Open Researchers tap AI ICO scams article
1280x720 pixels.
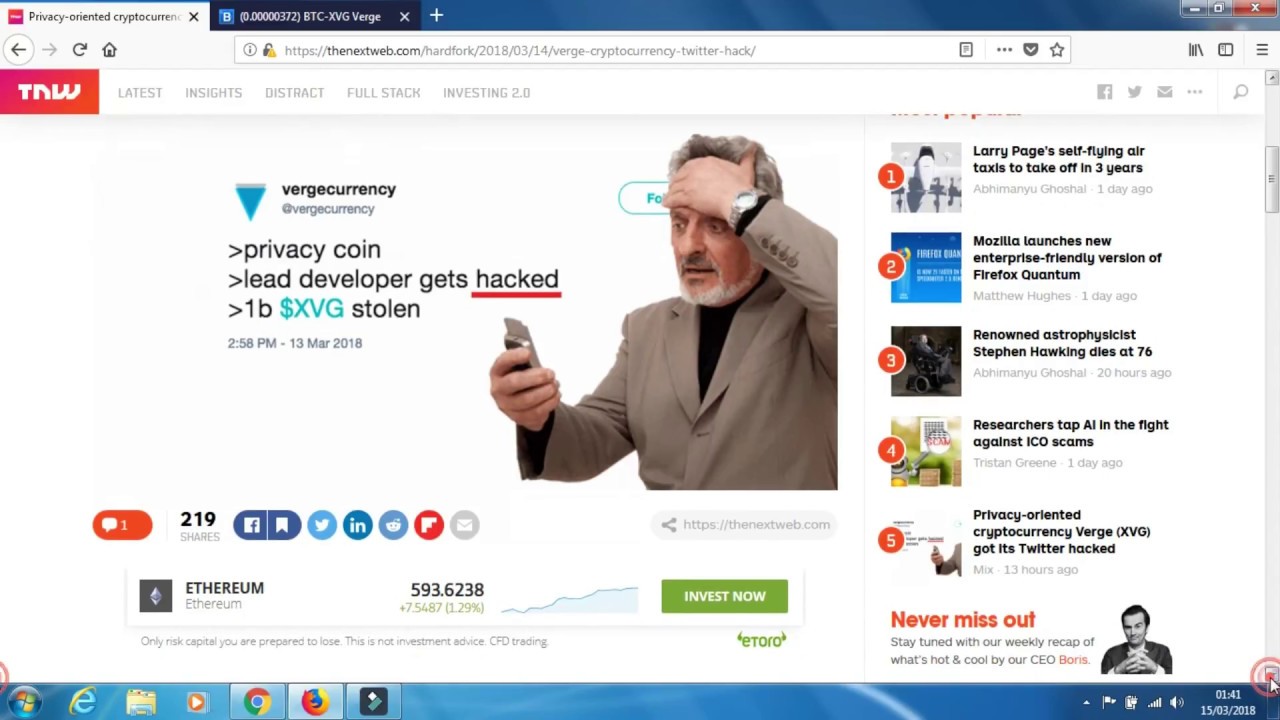pos(1070,433)
